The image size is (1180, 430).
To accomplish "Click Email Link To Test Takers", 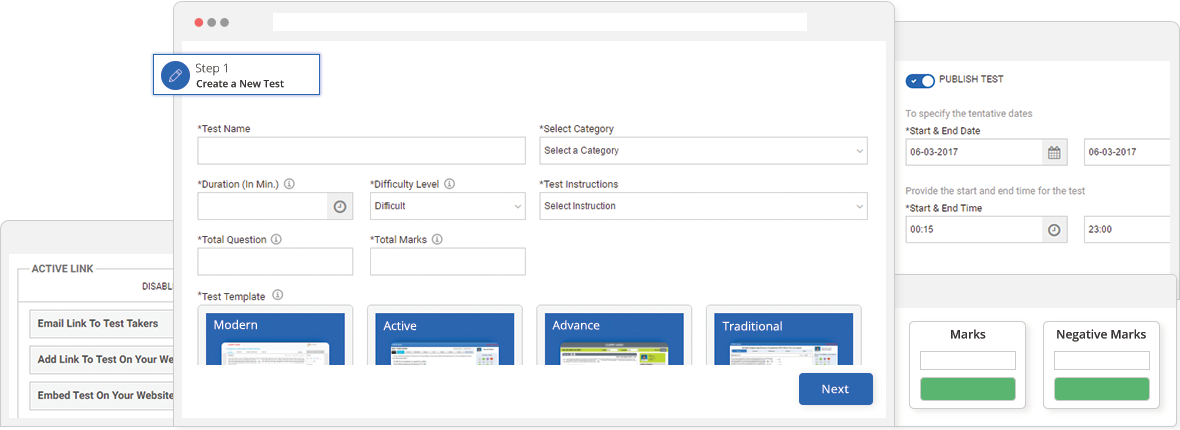I will [102, 324].
